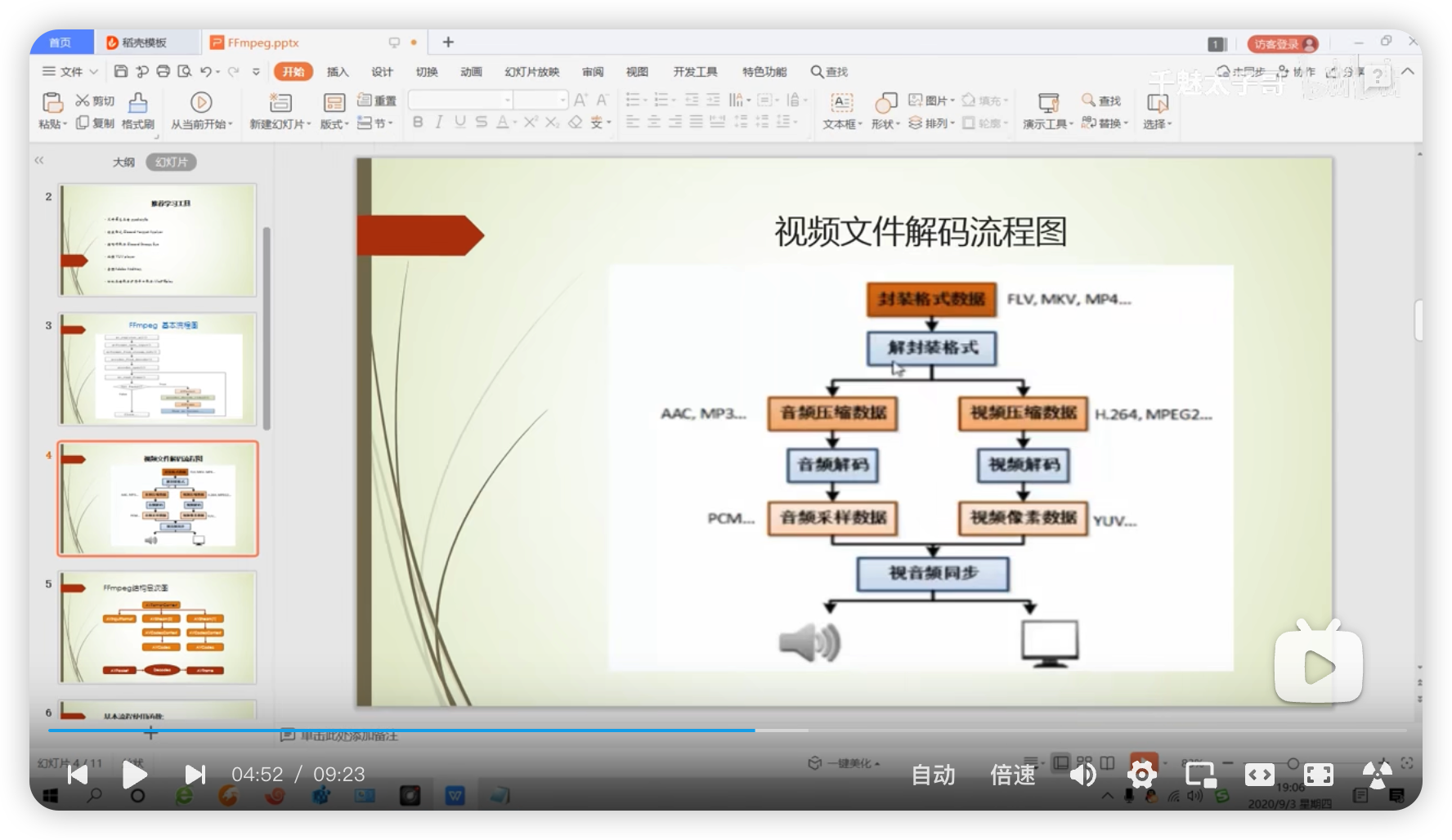Click the clear formatting eraser icon
The height and width of the screenshot is (840, 1452).
(576, 122)
